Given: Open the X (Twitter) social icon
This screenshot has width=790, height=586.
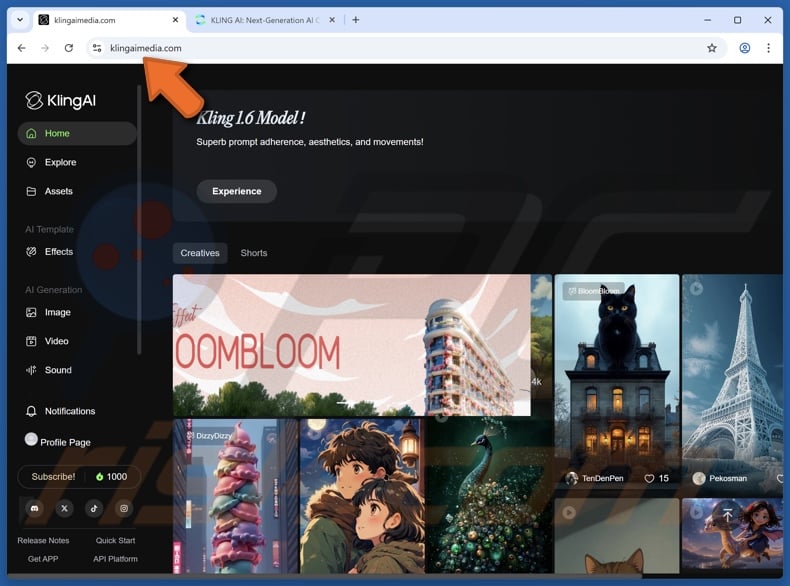Looking at the screenshot, I should 65,508.
